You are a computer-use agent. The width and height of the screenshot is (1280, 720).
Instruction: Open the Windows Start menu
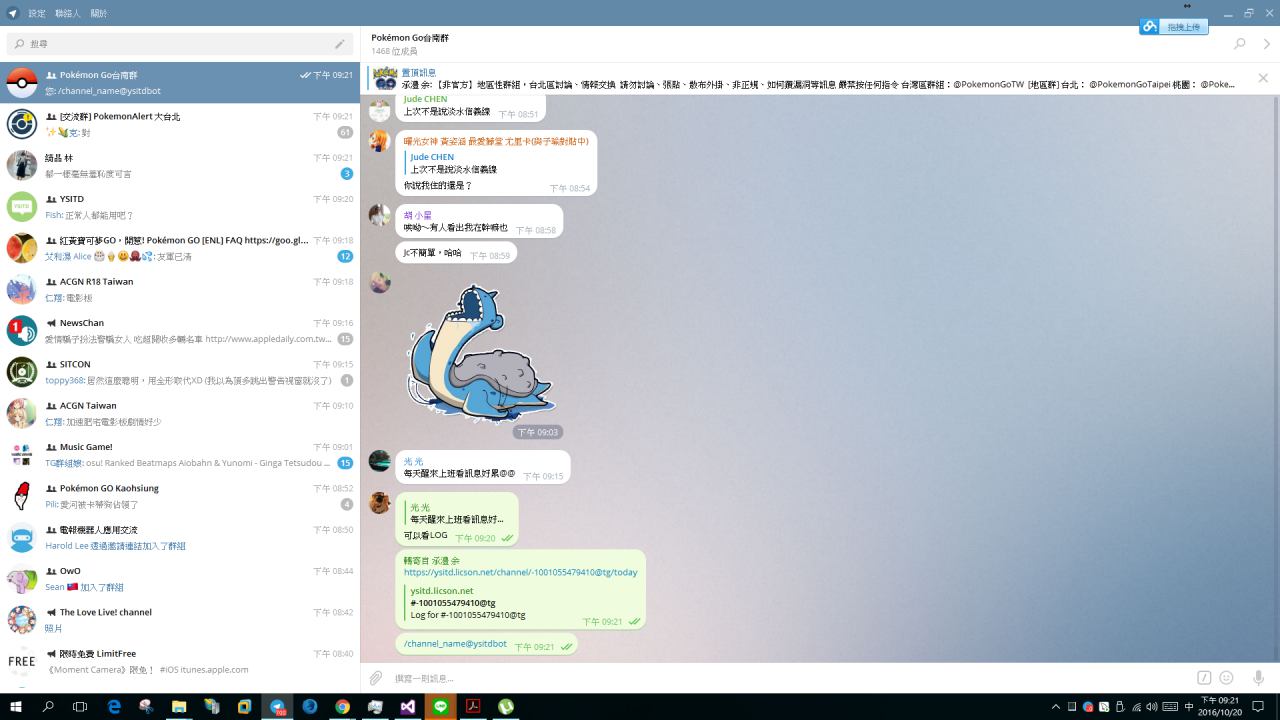[x=15, y=706]
